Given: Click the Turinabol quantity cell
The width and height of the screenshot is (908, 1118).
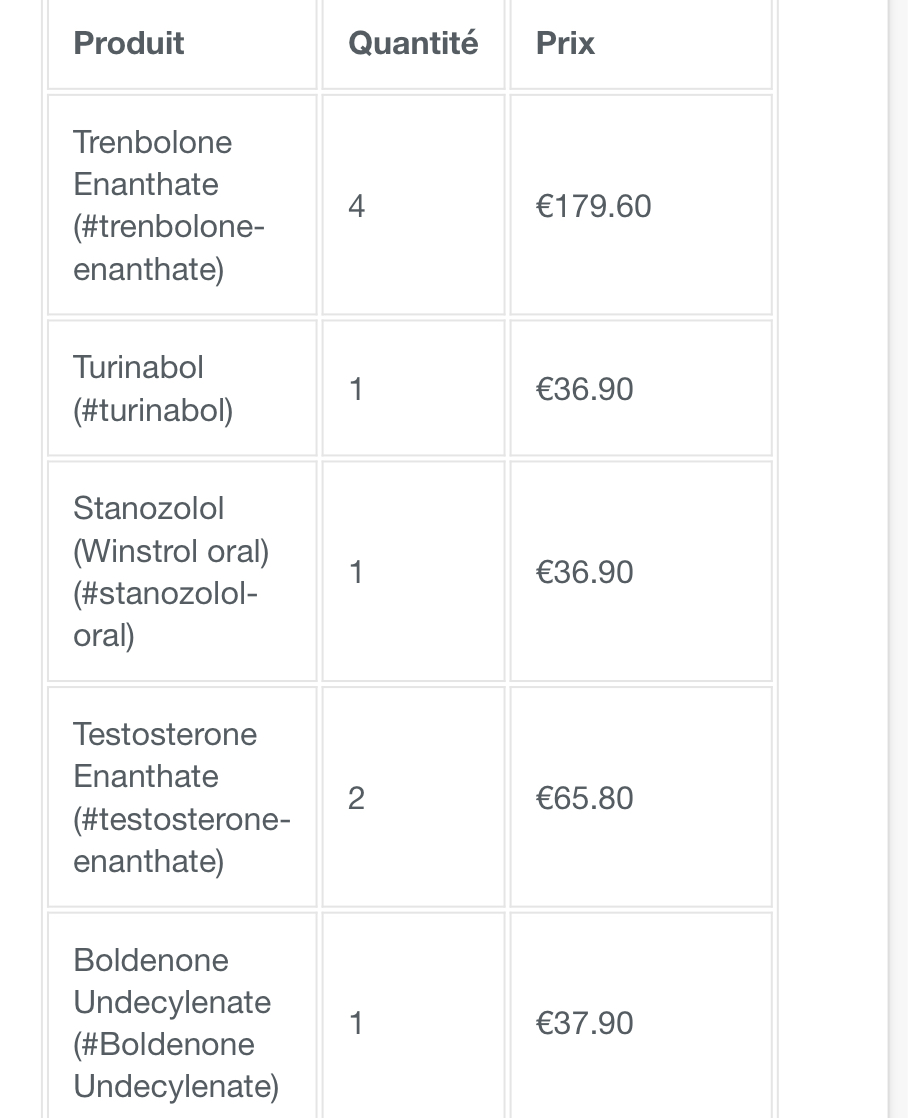Looking at the screenshot, I should point(356,389).
